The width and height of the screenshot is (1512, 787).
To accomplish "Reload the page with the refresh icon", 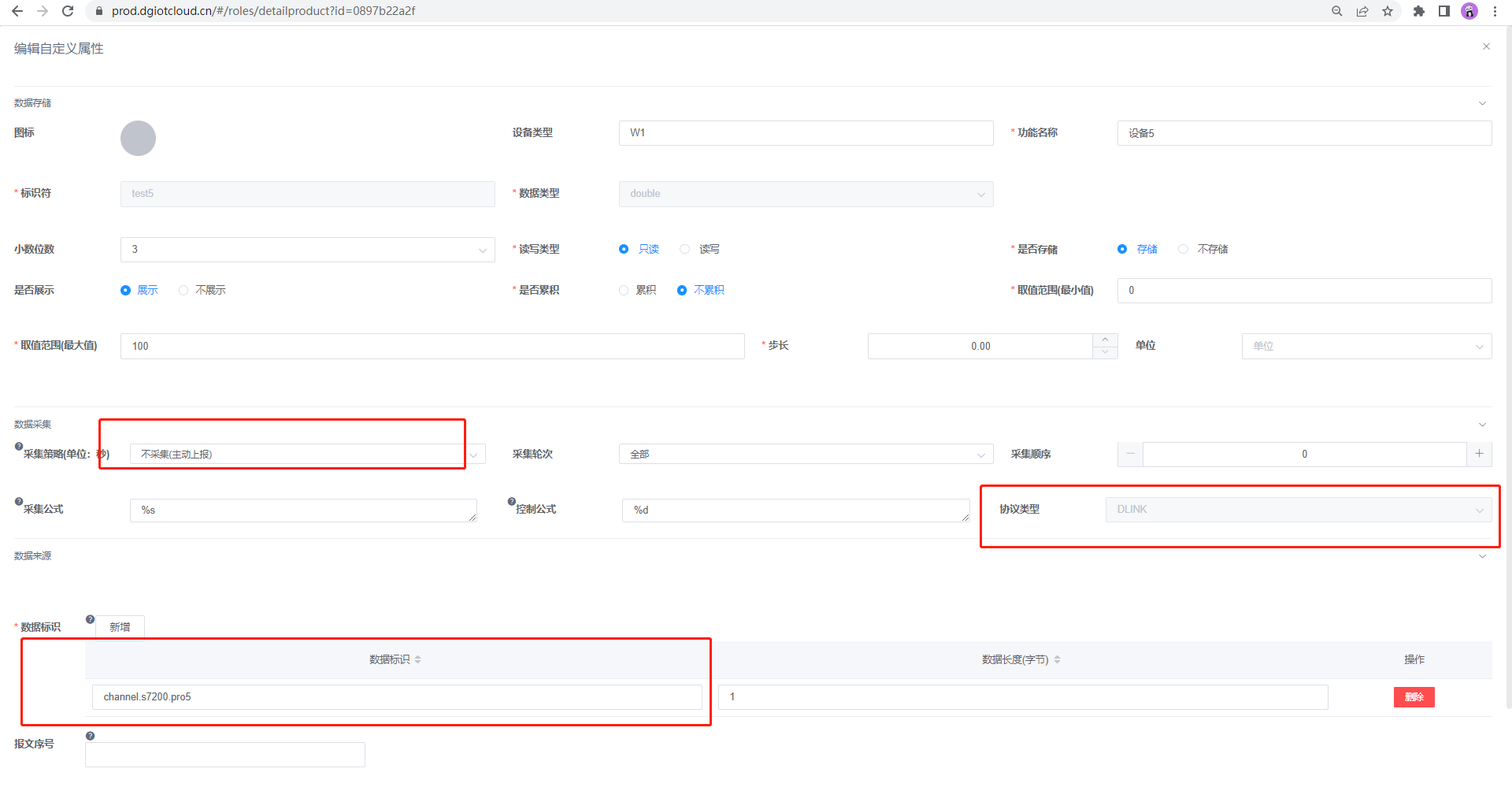I will coord(67,11).
